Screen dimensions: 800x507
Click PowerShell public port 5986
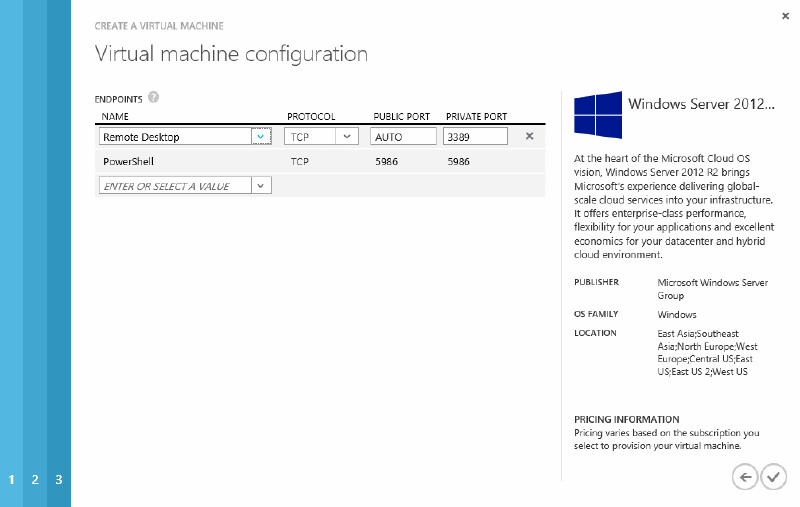(x=386, y=161)
